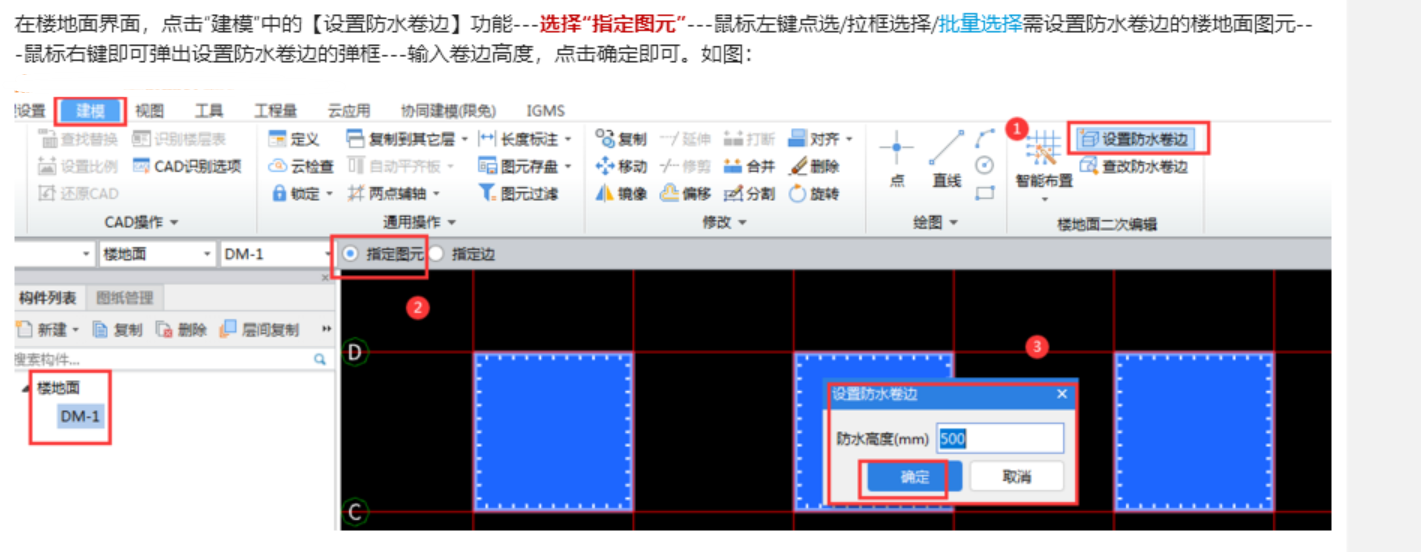Open the 云应用 ribbon tab
This screenshot has width=1421, height=552.
point(349,111)
